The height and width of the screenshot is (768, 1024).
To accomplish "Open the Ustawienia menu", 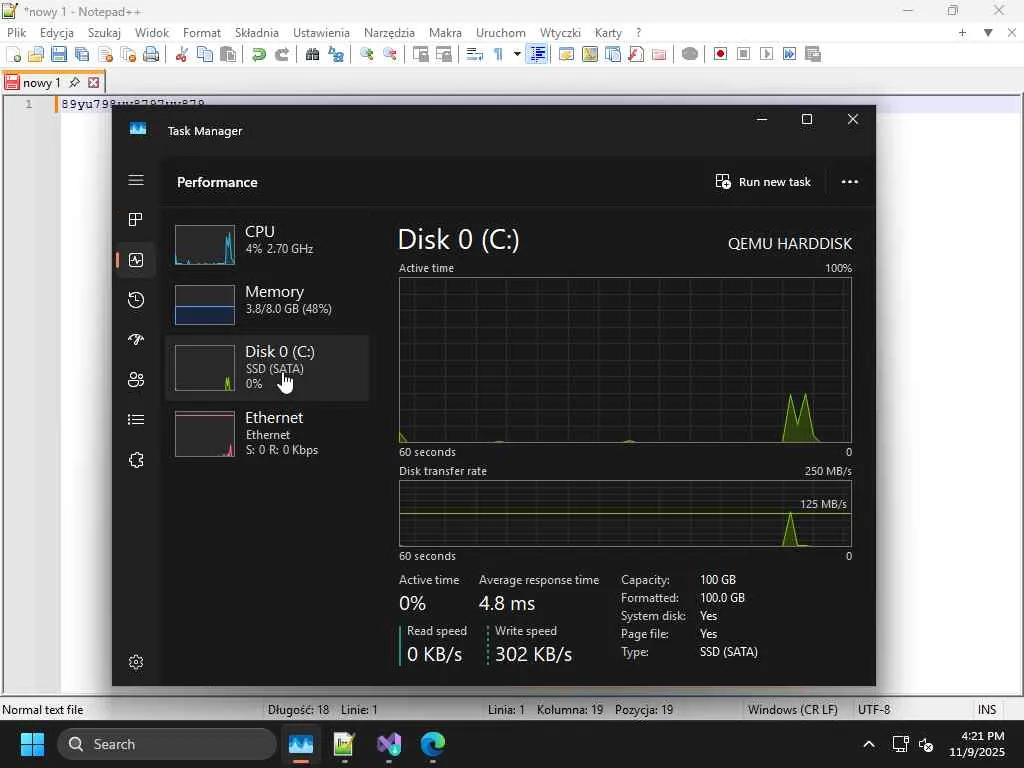I will click(321, 33).
